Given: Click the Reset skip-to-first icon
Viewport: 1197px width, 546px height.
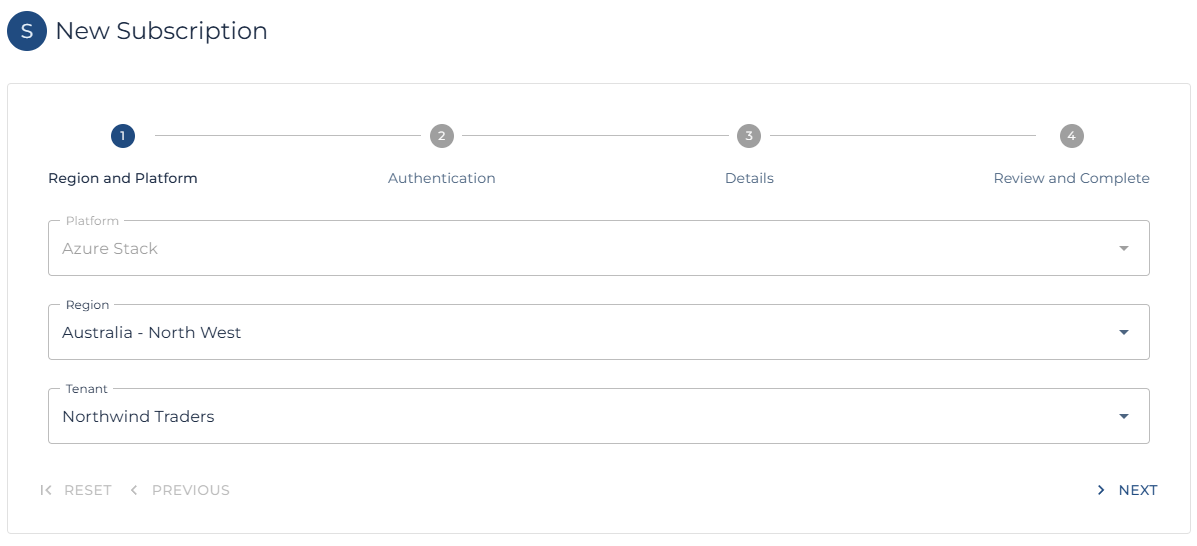Looking at the screenshot, I should click(x=46, y=490).
